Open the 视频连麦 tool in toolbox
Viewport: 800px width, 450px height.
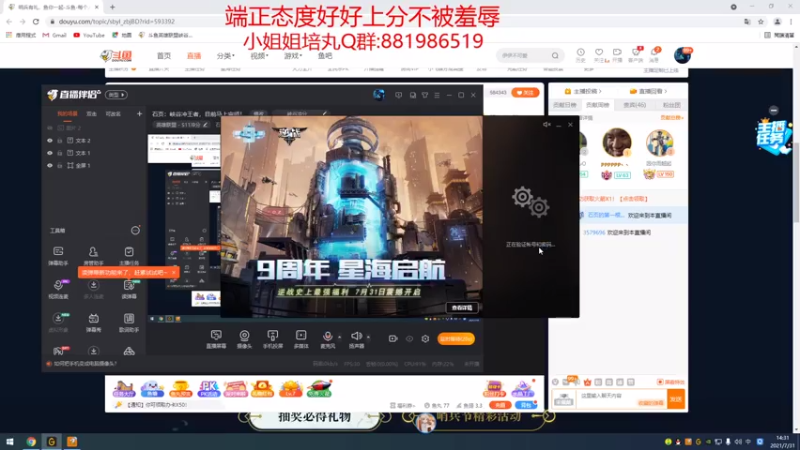pos(58,289)
